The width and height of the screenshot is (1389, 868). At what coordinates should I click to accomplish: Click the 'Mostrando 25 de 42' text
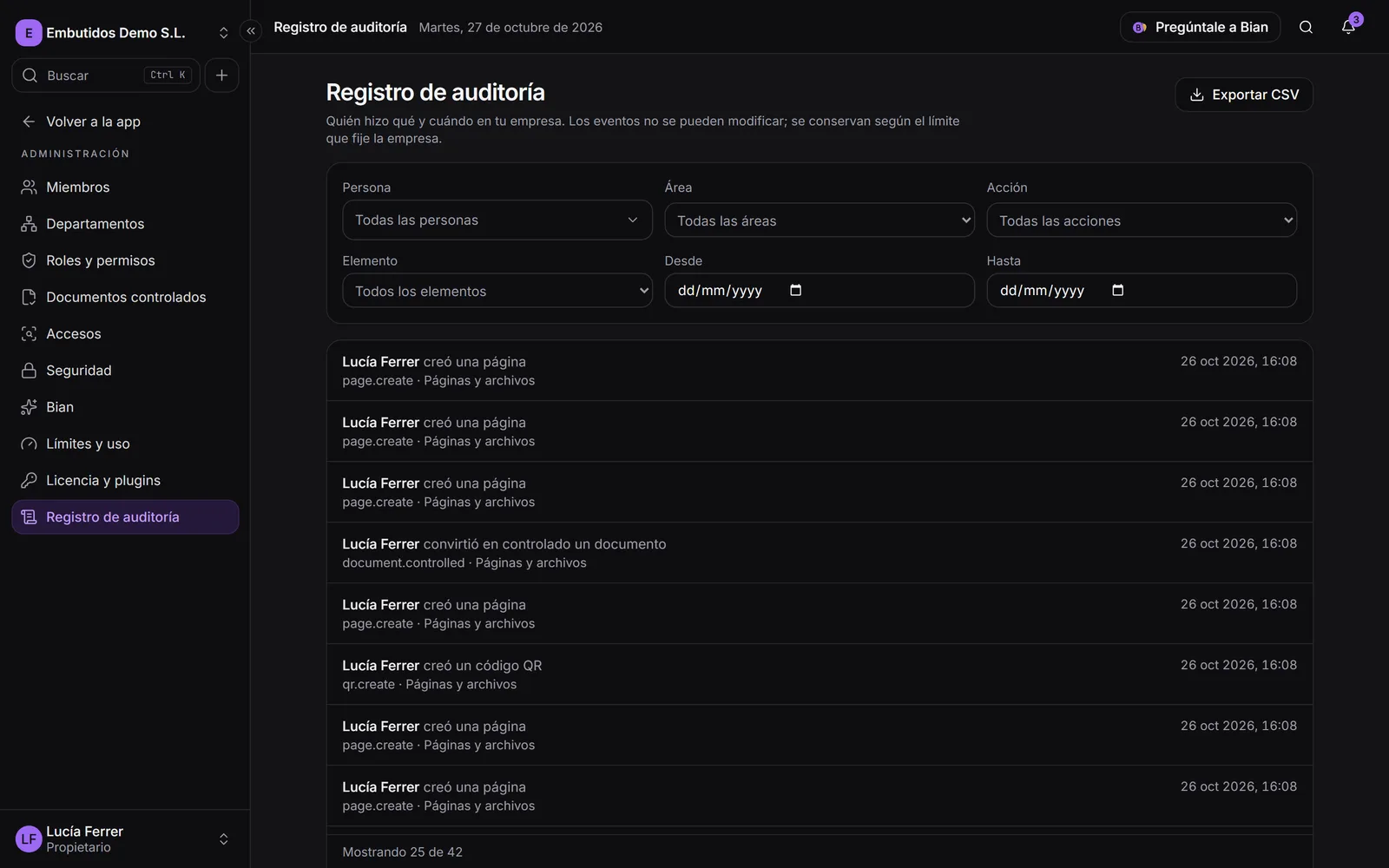[402, 852]
